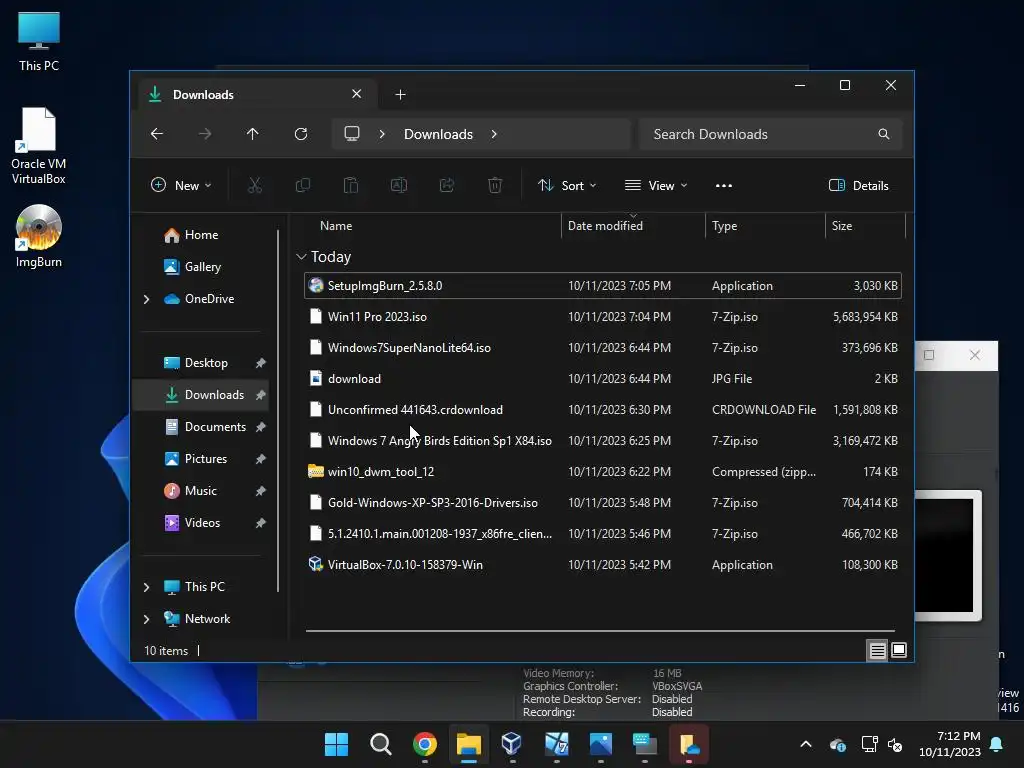Click the search magnifier in Search Downloads
The height and width of the screenshot is (768, 1024).
(884, 134)
